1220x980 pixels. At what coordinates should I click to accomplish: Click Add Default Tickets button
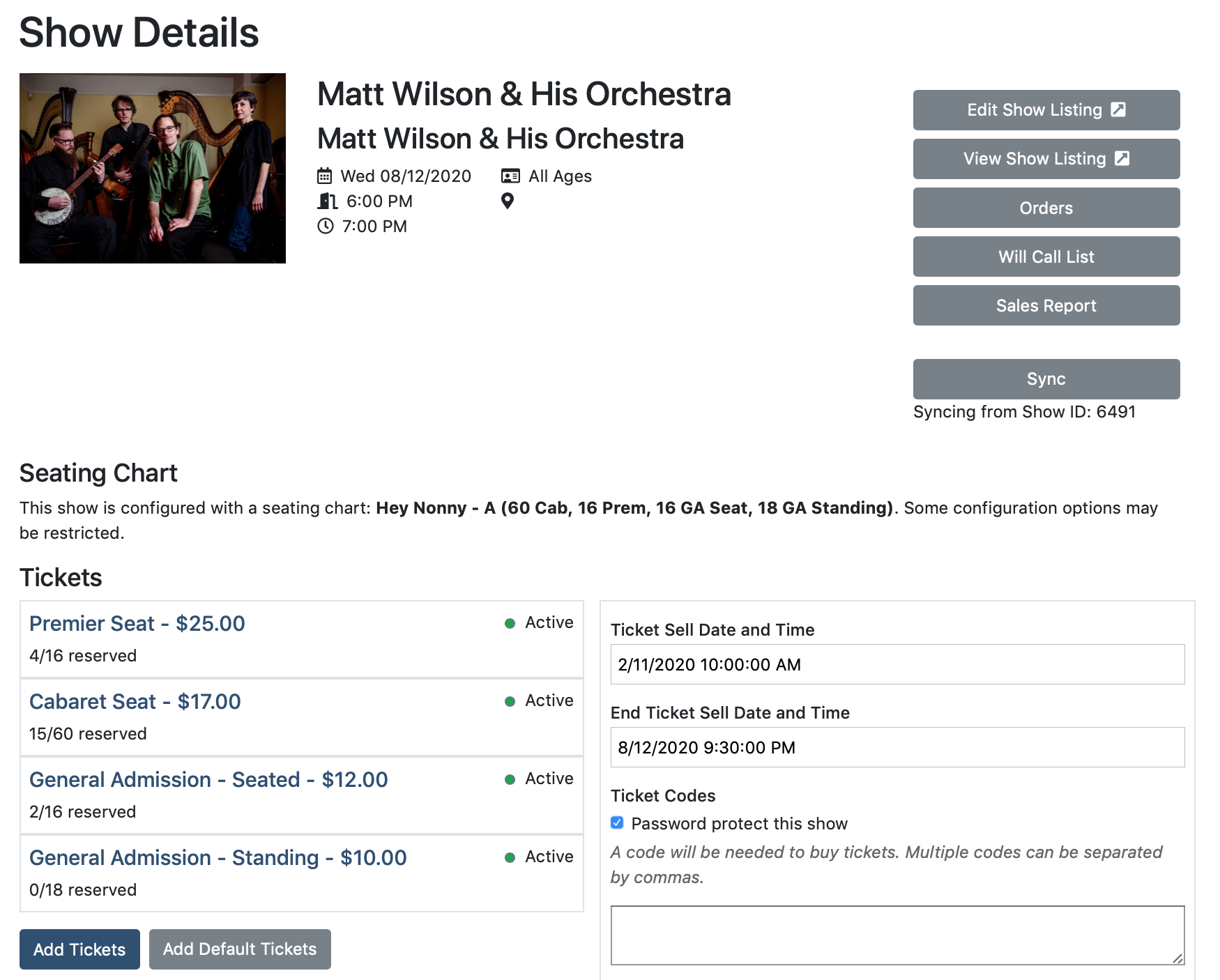pos(240,949)
